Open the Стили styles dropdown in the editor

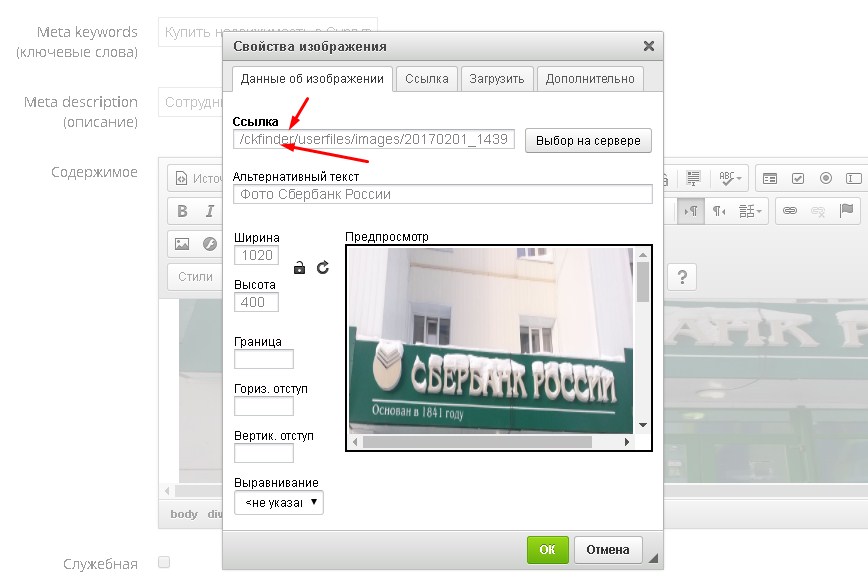(195, 276)
